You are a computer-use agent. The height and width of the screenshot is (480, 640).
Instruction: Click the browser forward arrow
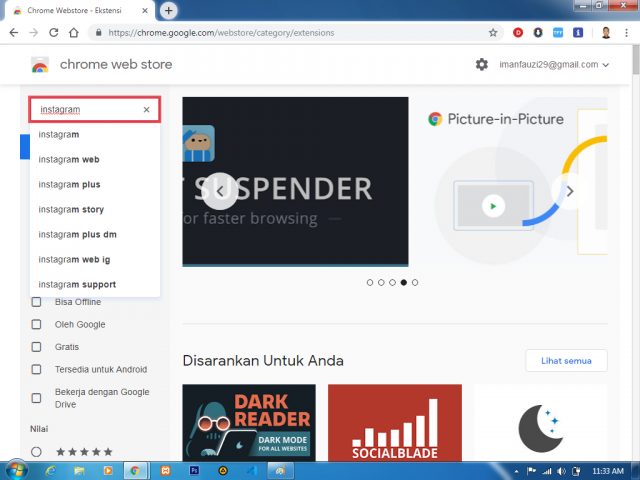pyautogui.click(x=33, y=33)
